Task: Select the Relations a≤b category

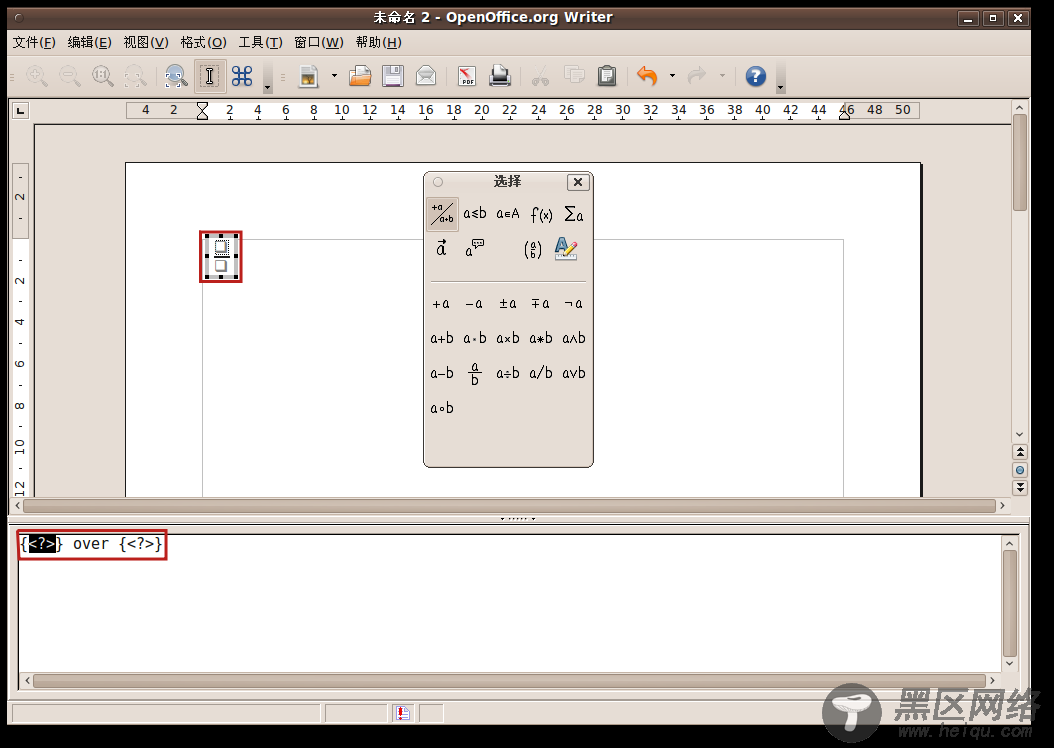Action: coord(475,214)
